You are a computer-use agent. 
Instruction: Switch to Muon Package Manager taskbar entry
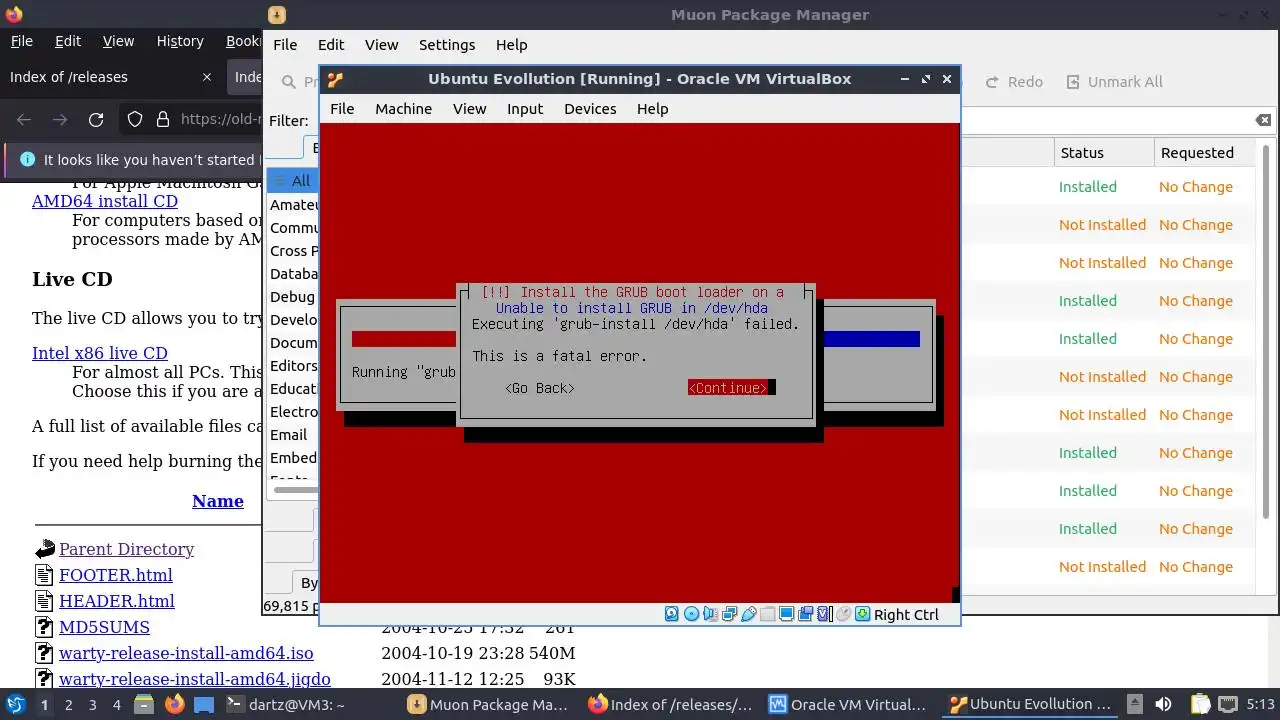point(486,704)
